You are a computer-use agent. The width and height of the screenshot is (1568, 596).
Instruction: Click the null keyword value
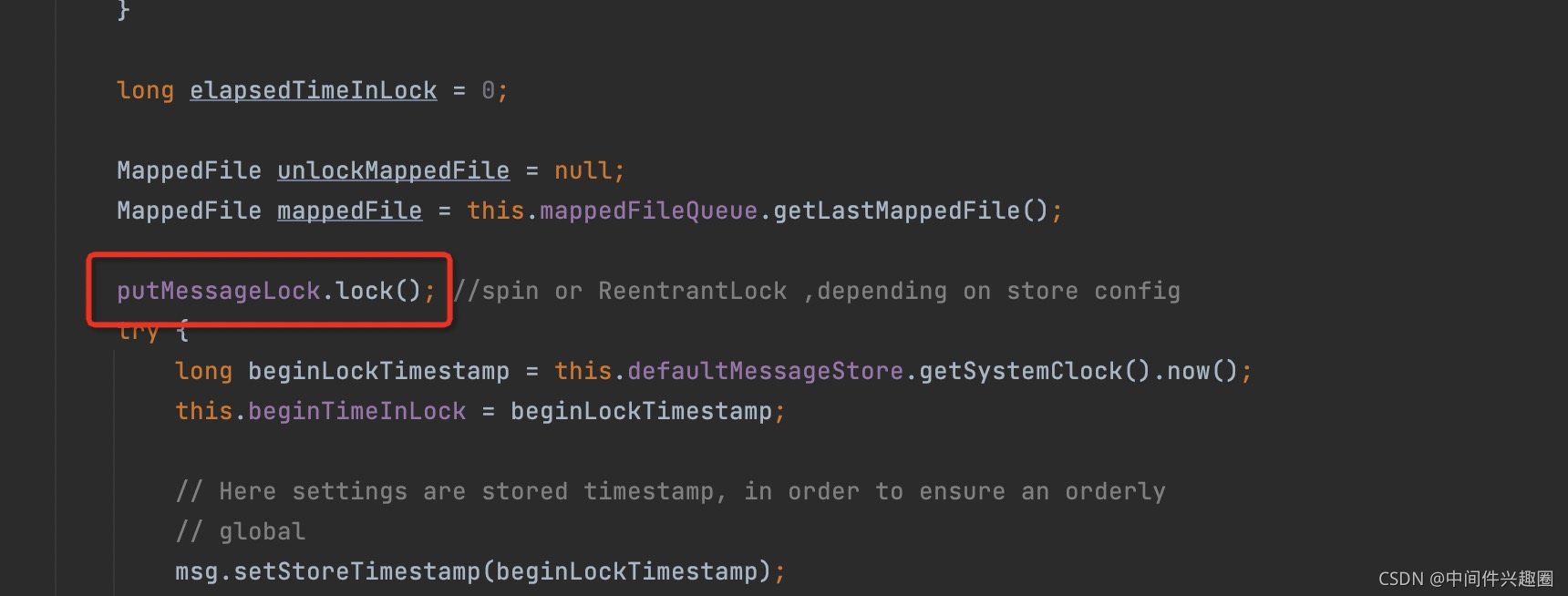[583, 170]
